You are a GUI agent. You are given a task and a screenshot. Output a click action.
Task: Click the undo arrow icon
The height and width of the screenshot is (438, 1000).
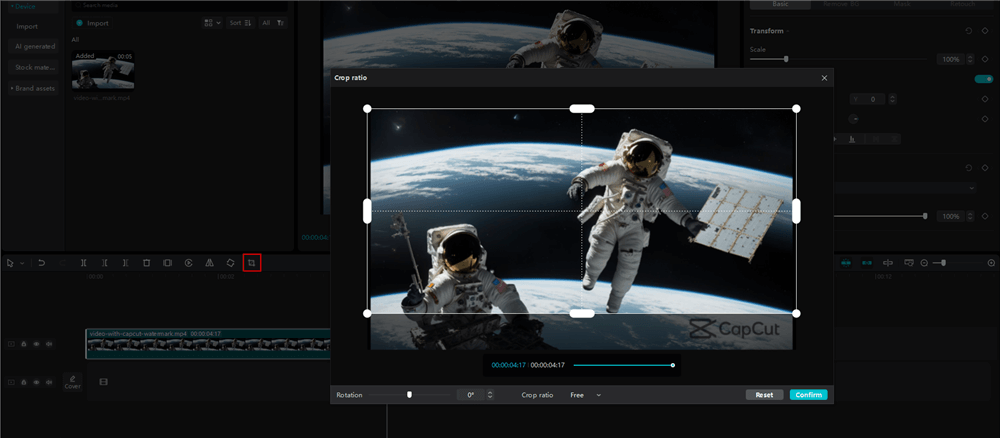41,263
